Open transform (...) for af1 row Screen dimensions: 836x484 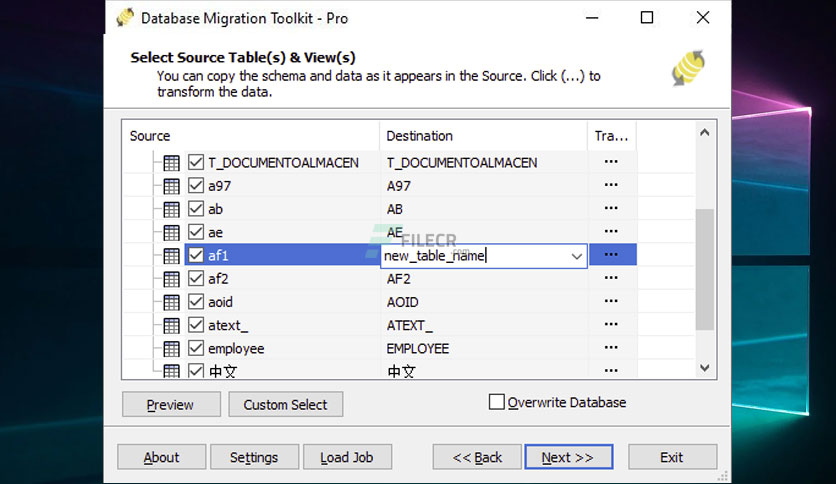pyautogui.click(x=611, y=255)
